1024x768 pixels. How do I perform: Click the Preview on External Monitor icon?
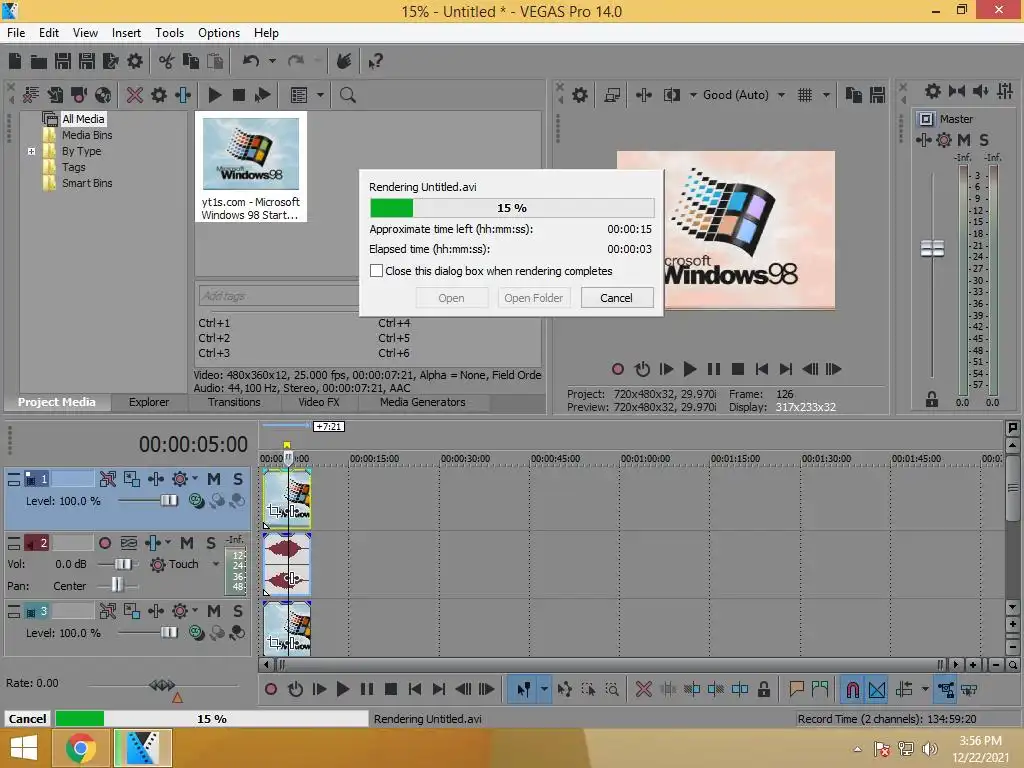[612, 95]
